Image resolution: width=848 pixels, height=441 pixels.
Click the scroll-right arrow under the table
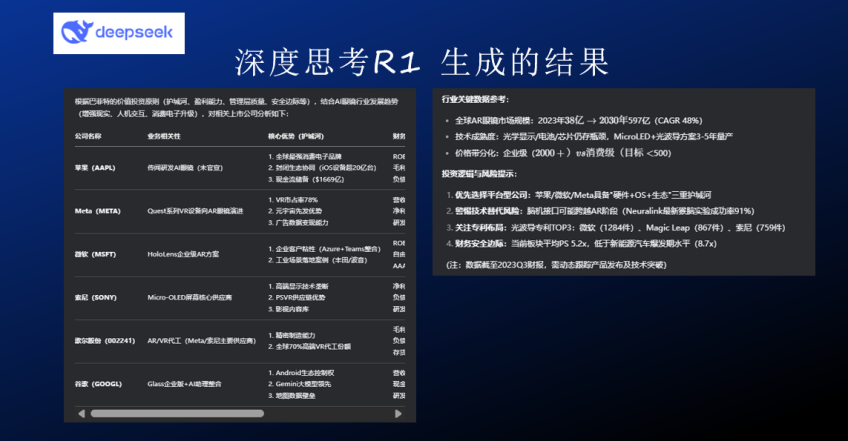point(399,413)
